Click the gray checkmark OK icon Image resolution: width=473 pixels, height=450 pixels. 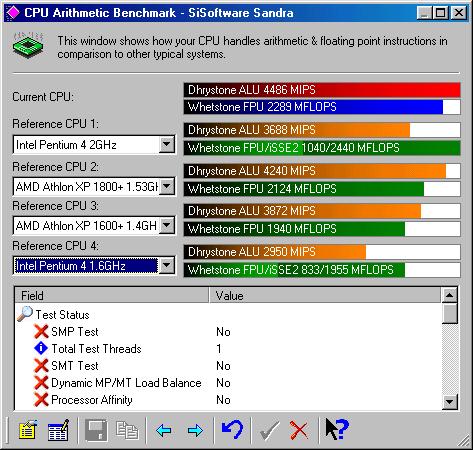point(269,430)
